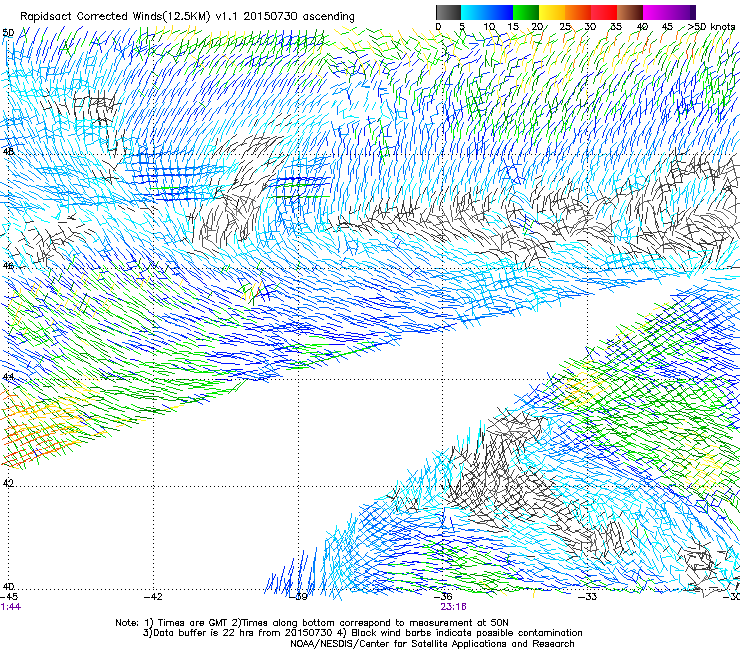Click the NOAA/NESDIS credit line
This screenshot has height=650, width=740.
432,644
